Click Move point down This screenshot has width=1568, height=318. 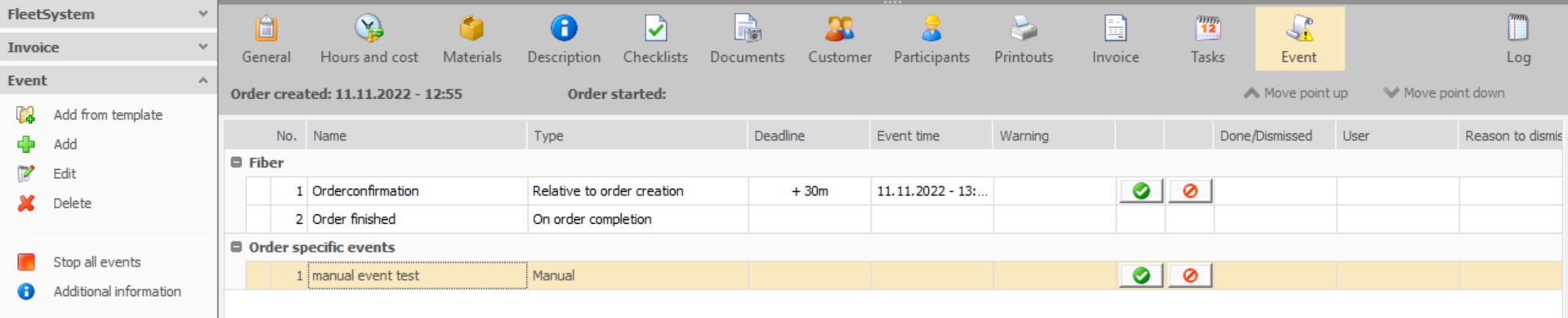click(x=1444, y=93)
